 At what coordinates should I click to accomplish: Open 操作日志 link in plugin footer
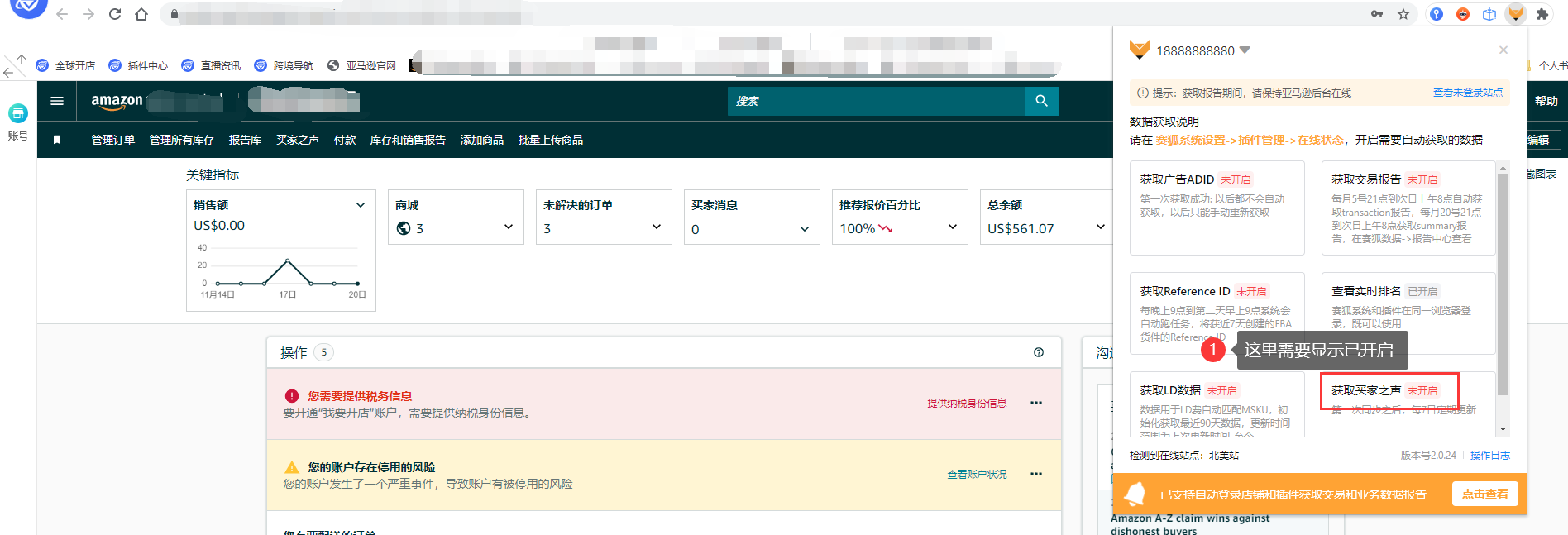click(x=1490, y=456)
